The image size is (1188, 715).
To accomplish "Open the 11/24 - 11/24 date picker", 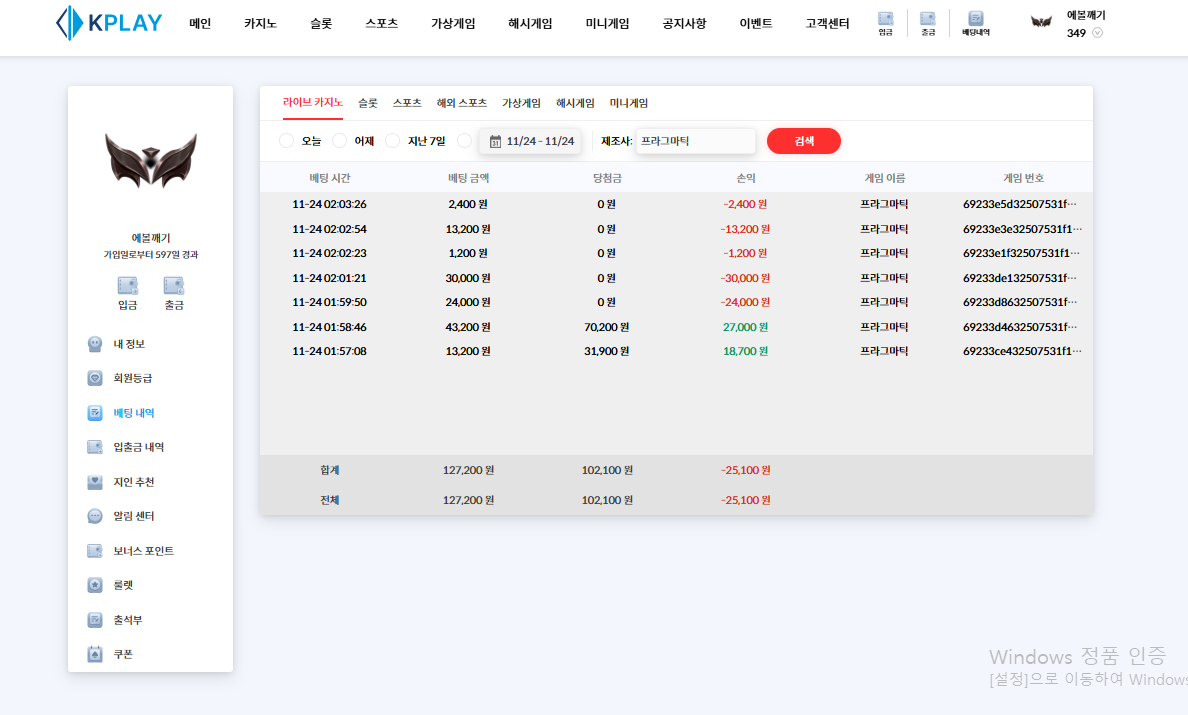I will click(x=531, y=141).
